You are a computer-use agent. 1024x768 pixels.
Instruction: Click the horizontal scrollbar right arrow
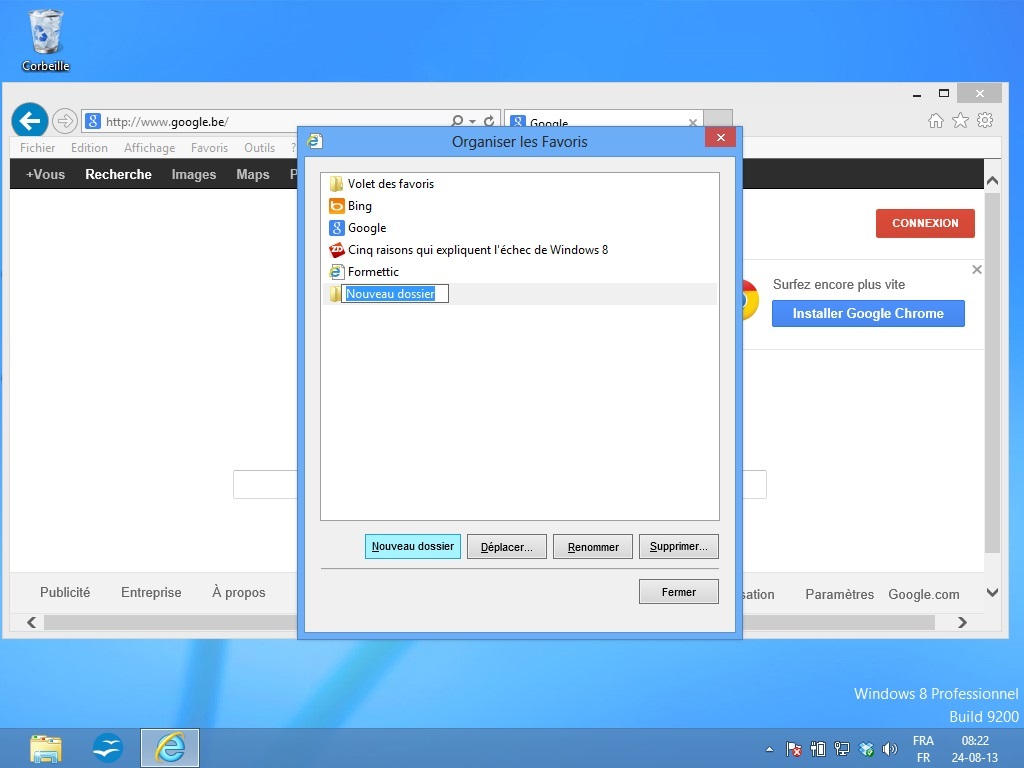962,622
